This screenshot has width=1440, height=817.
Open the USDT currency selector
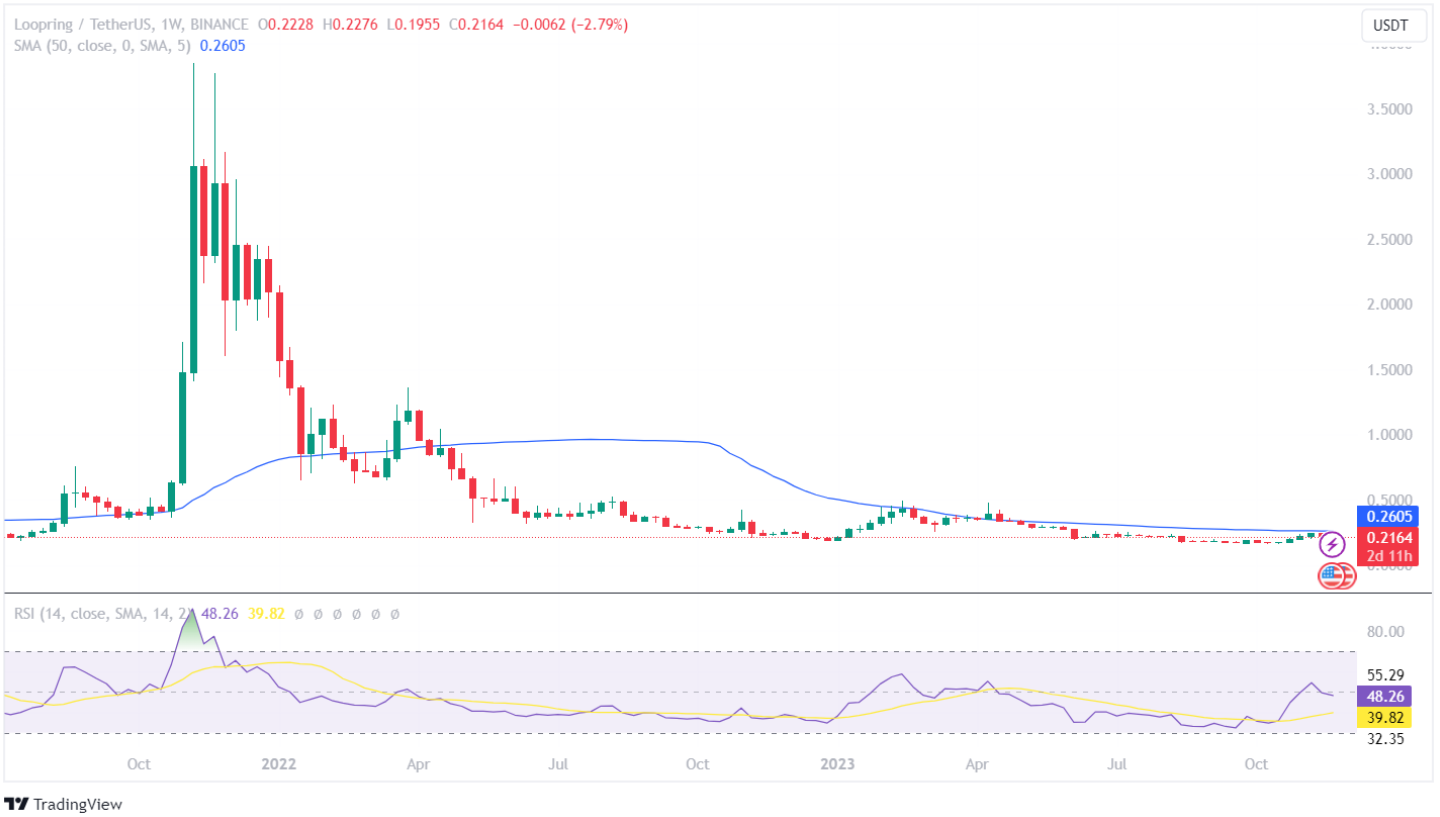pyautogui.click(x=1394, y=24)
